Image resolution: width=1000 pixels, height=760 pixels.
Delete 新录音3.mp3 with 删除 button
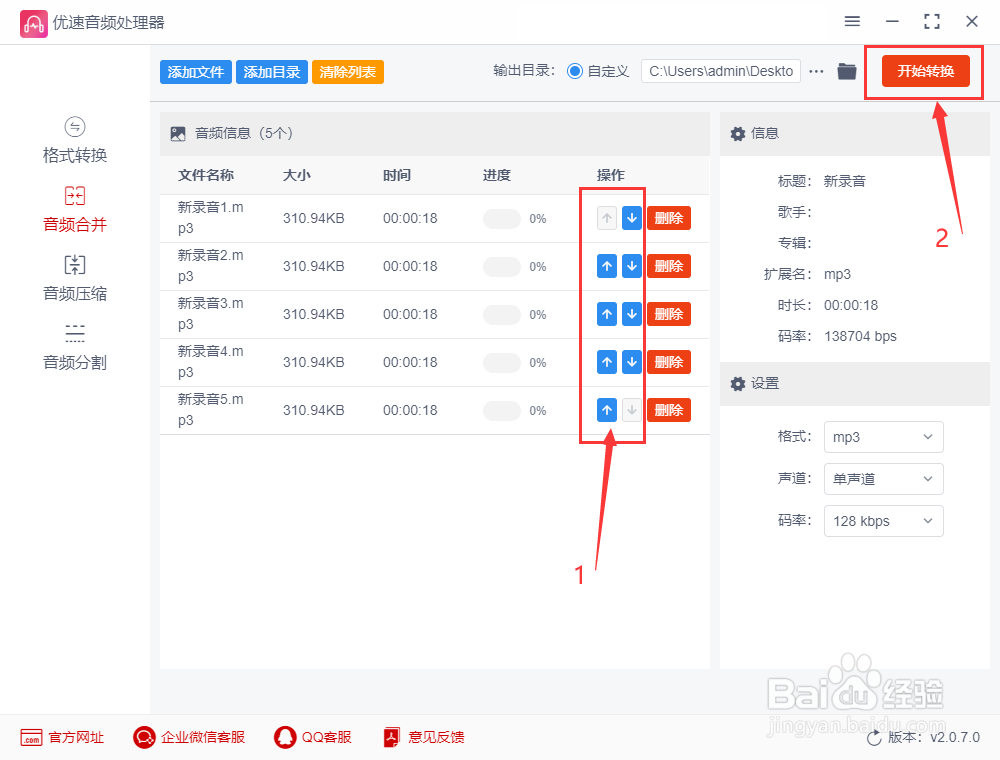pyautogui.click(x=669, y=314)
